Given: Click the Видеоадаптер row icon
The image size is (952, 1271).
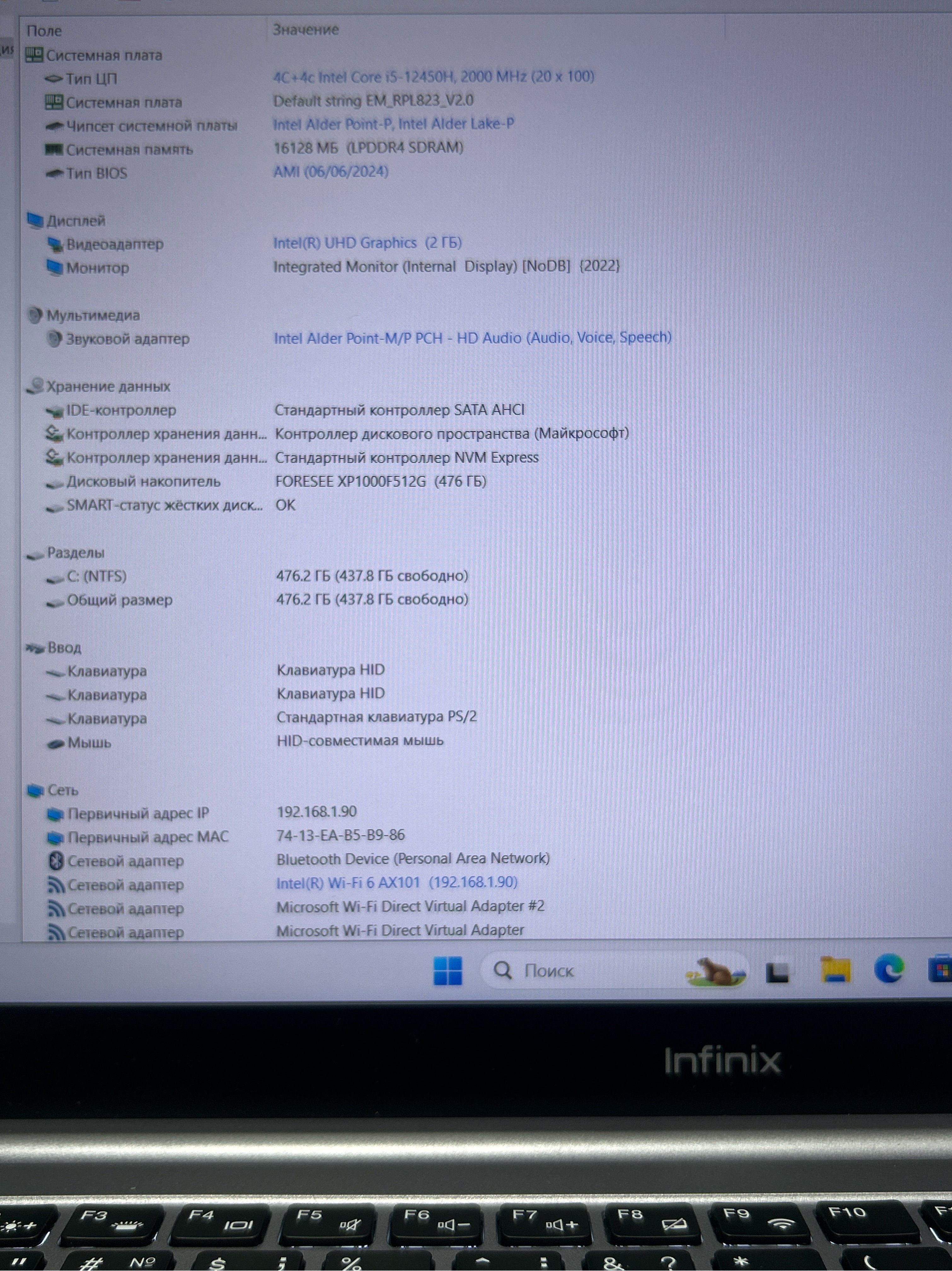Looking at the screenshot, I should 55,244.
